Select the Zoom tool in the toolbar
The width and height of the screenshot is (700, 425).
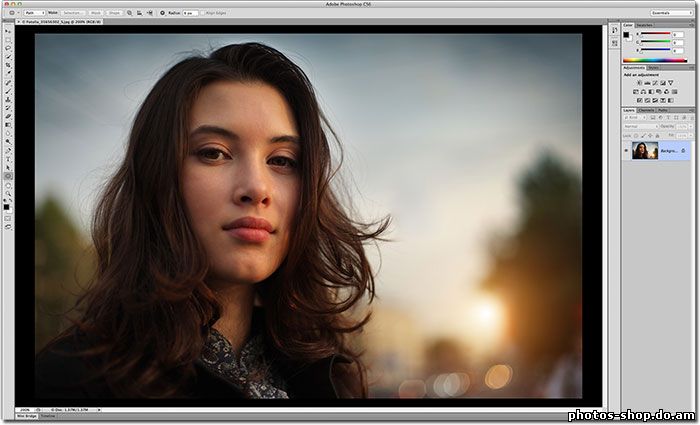point(8,194)
